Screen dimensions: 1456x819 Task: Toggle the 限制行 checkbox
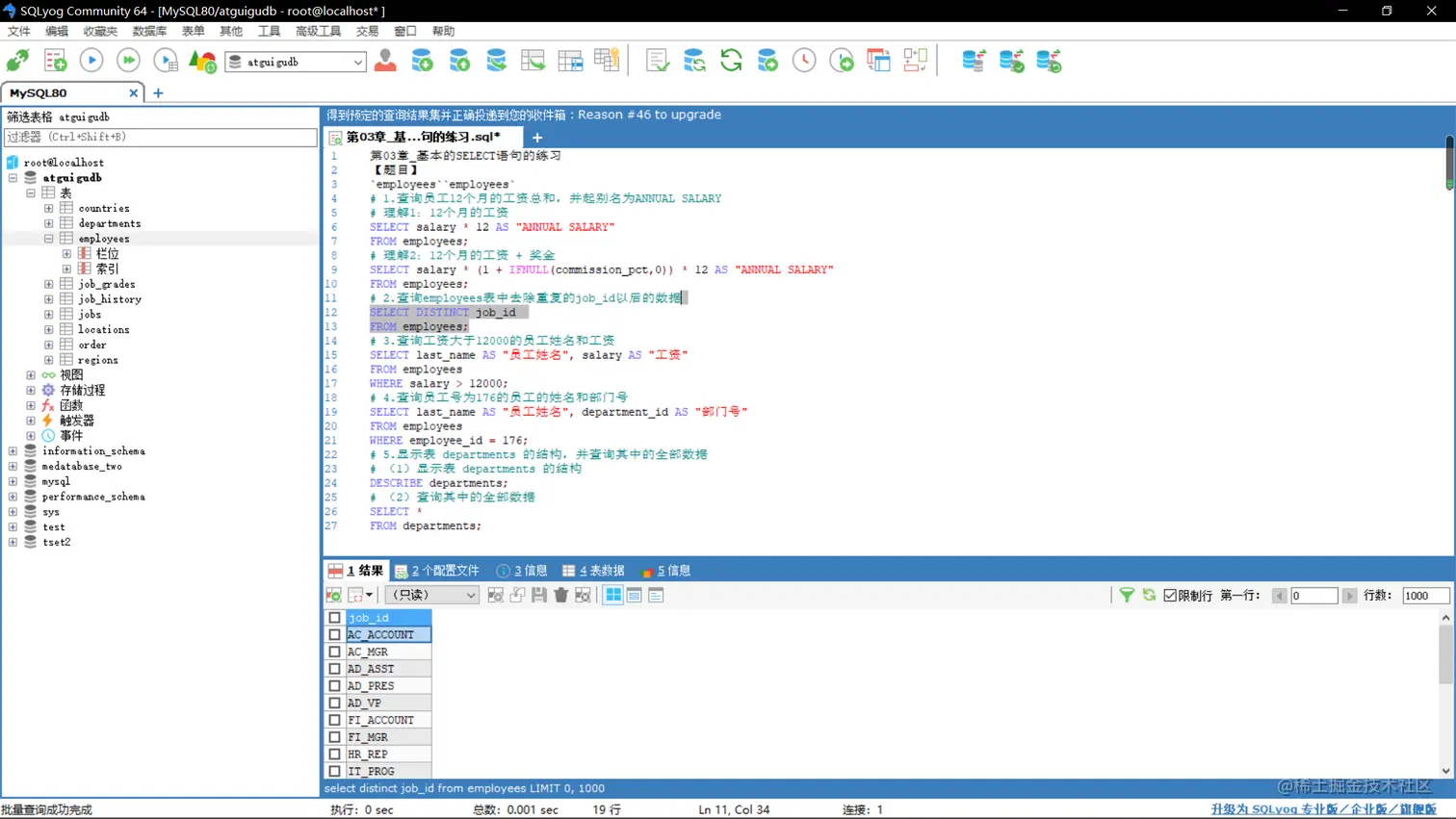[x=1170, y=596]
